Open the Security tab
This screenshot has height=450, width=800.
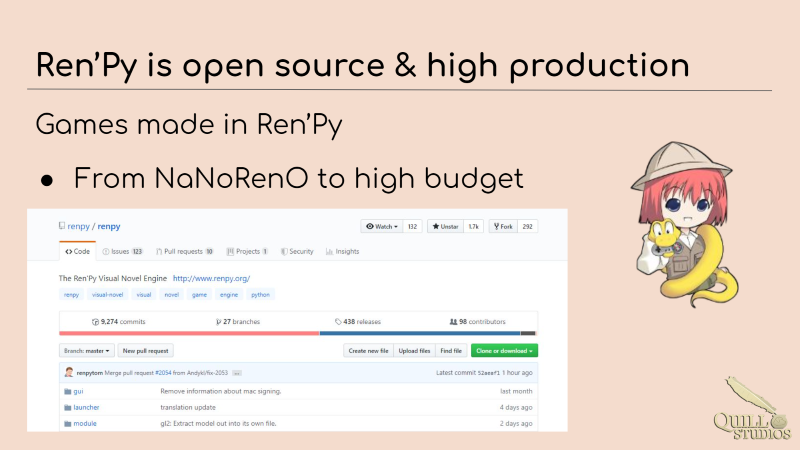[297, 252]
